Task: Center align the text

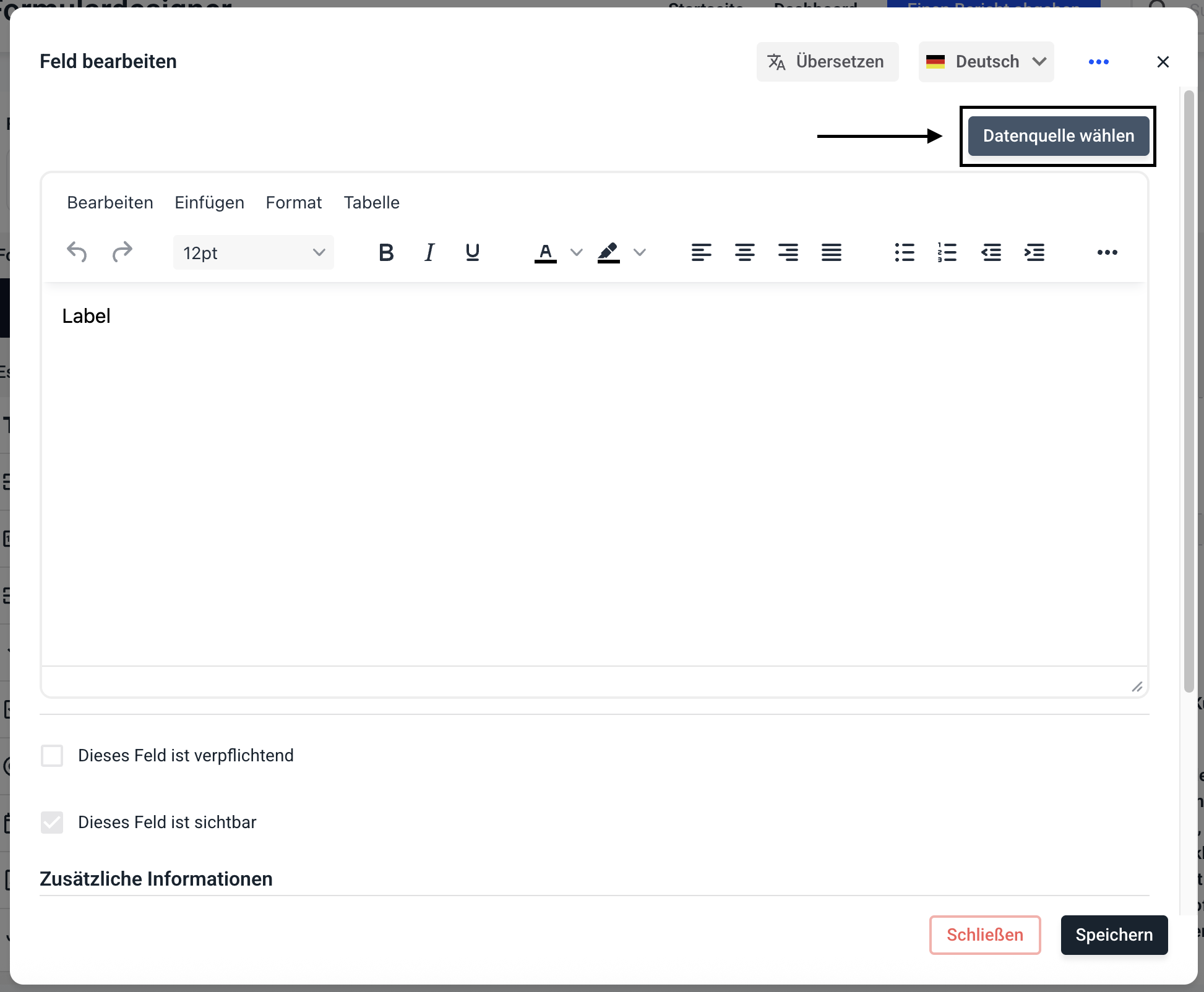Action: tap(744, 252)
